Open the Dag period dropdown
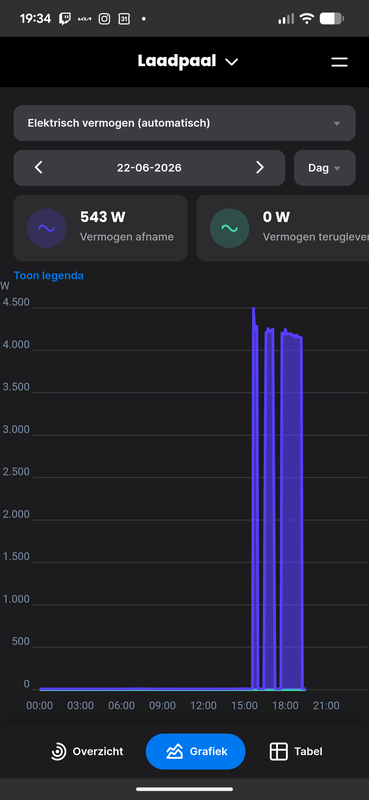Viewport: 369px width, 800px height. point(325,168)
